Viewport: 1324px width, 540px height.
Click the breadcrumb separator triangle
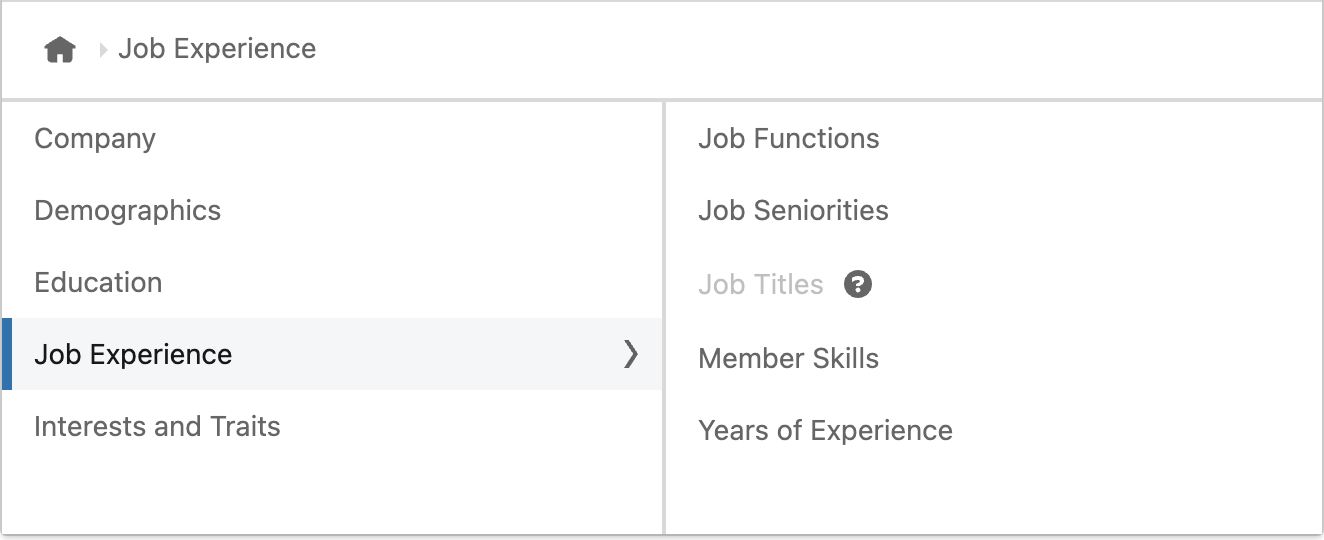[103, 49]
